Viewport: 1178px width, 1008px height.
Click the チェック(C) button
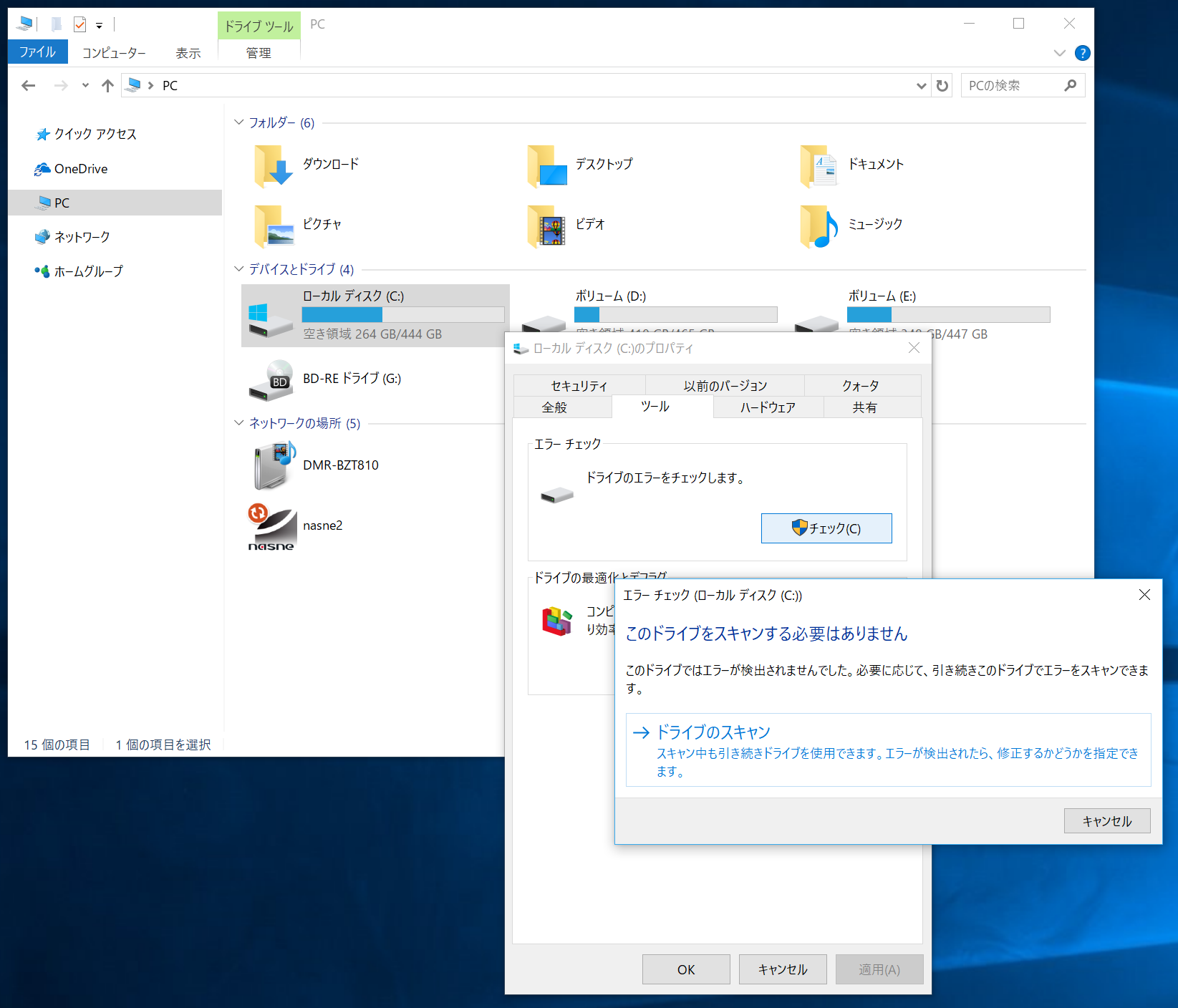[826, 528]
